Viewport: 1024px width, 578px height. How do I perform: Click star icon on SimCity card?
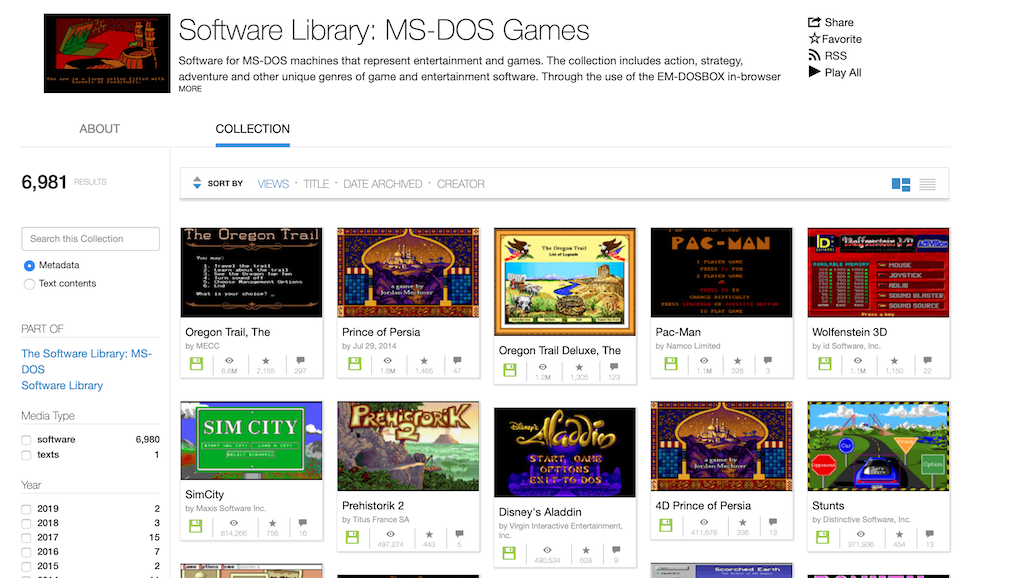(272, 523)
